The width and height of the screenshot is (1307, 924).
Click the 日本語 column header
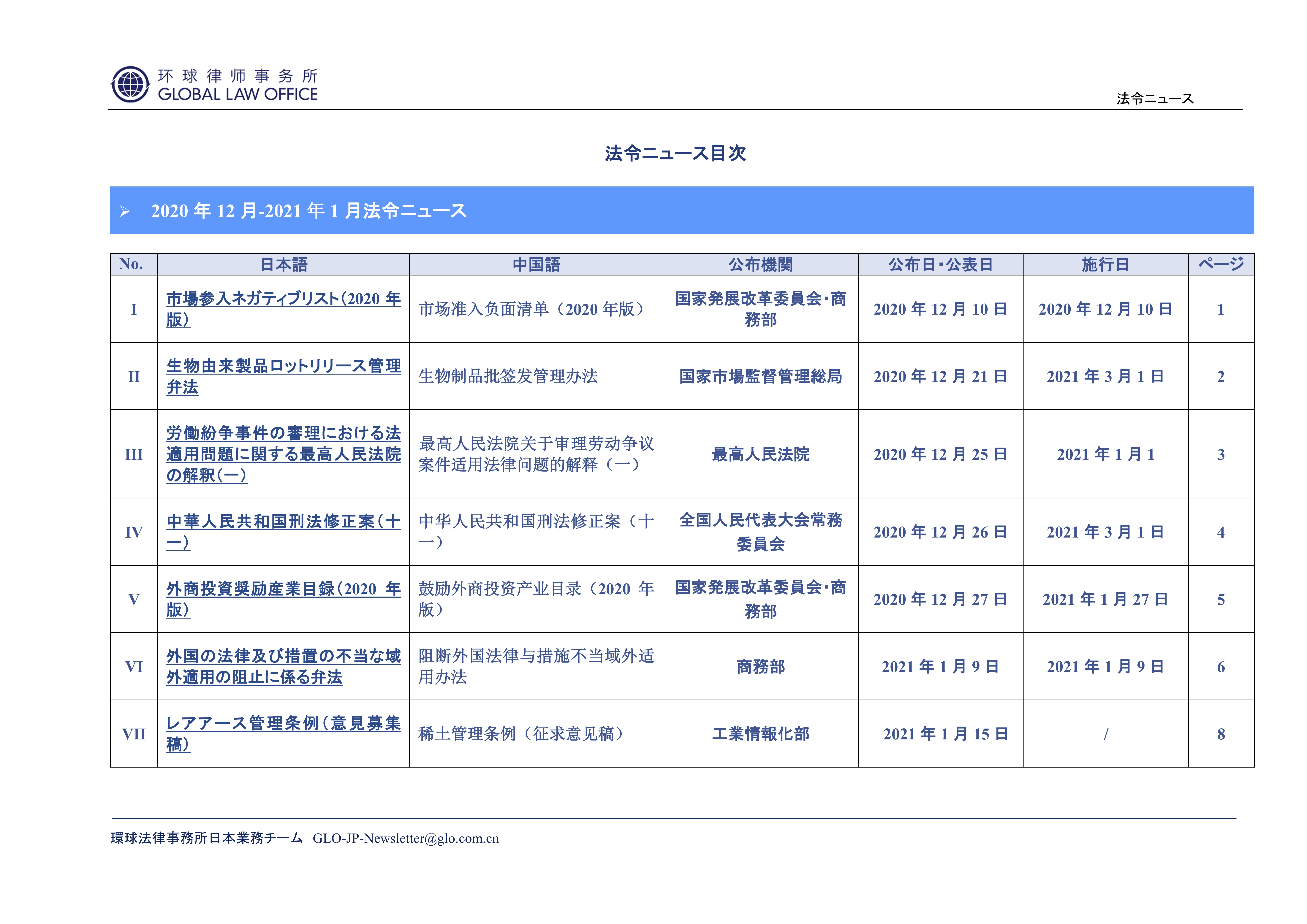[284, 264]
